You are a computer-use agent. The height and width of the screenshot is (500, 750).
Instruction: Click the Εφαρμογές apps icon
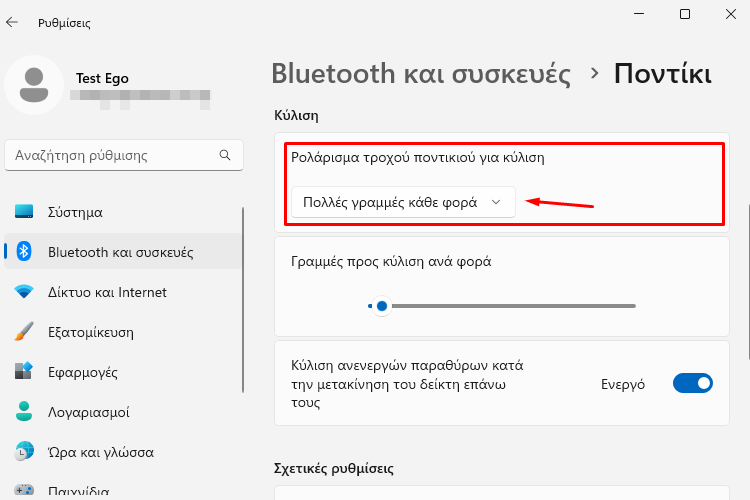click(x=23, y=371)
